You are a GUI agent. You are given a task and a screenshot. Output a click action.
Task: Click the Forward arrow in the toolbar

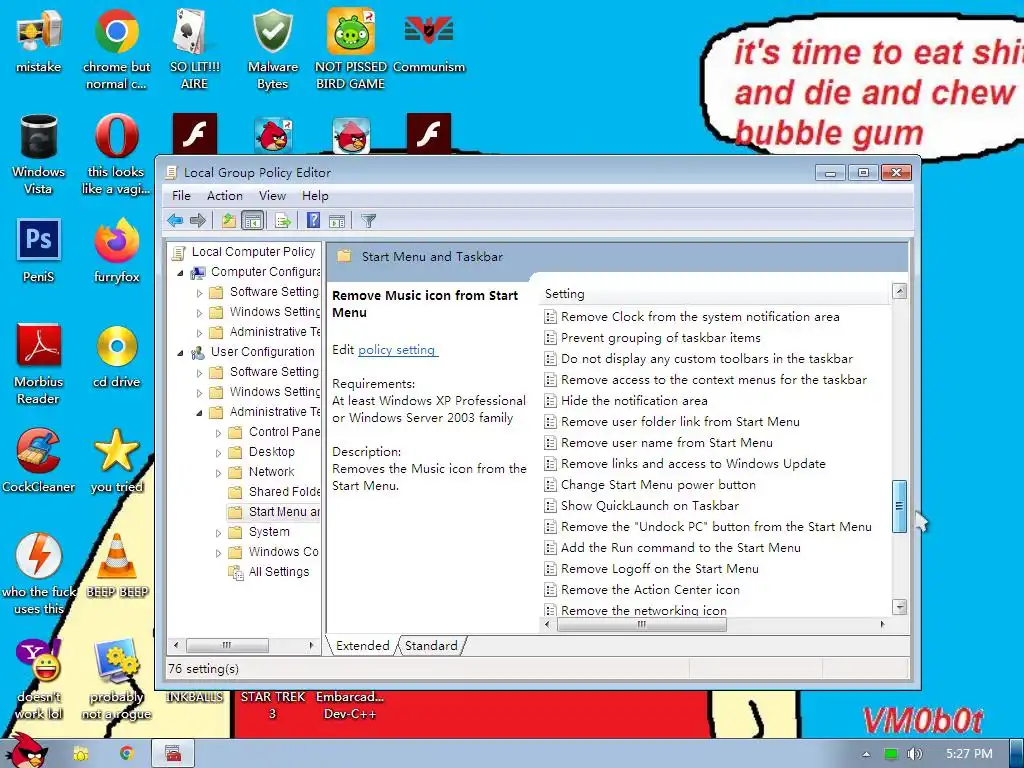point(198,221)
